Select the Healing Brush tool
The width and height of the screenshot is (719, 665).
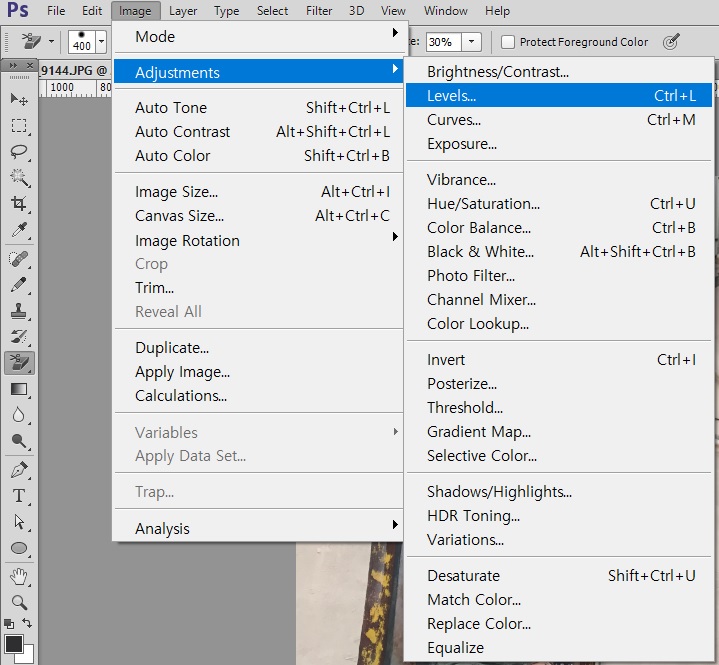point(19,259)
